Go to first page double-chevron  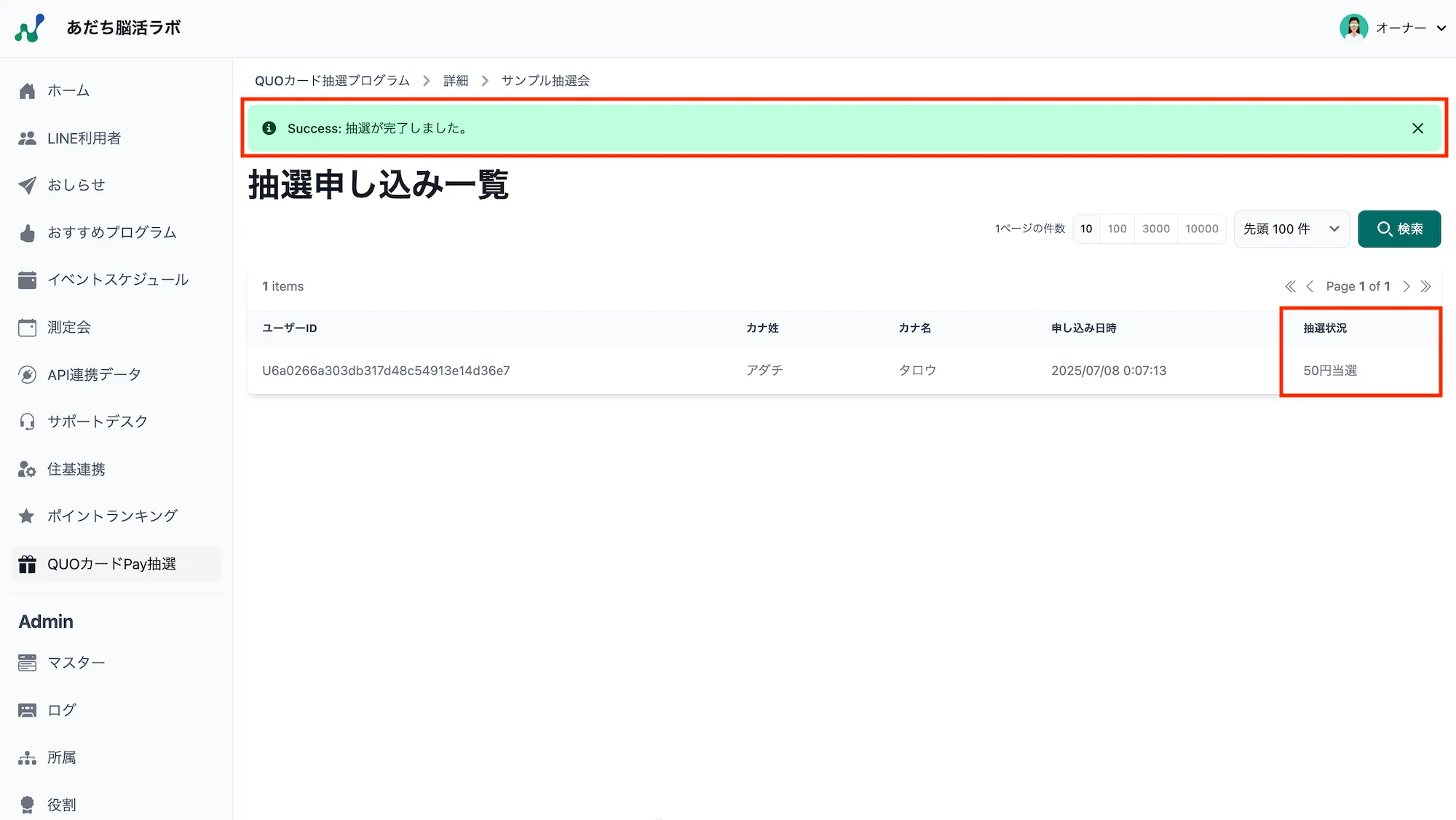(1290, 286)
